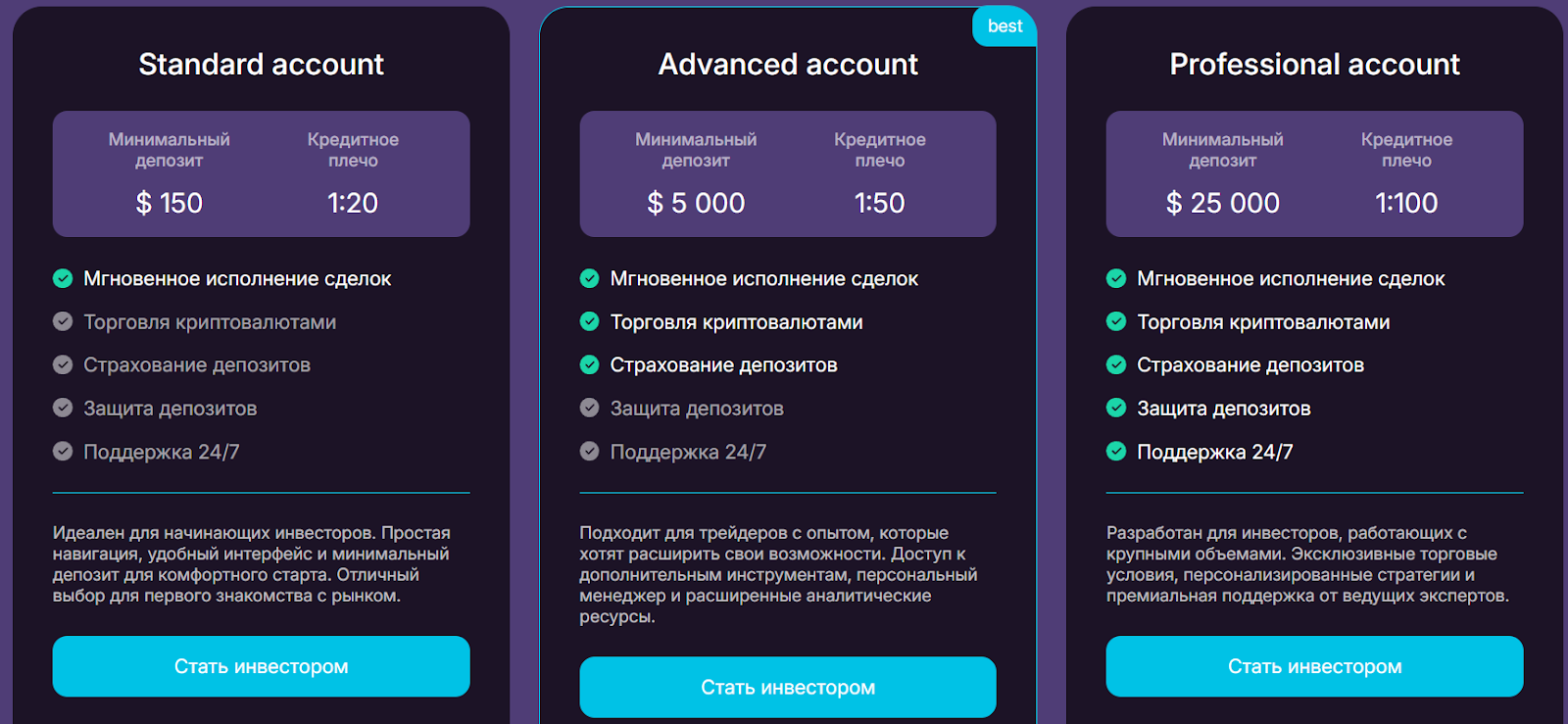1568x724 pixels.
Task: Click the gray checkmark for Standard deposit protection
Action: 63,409
